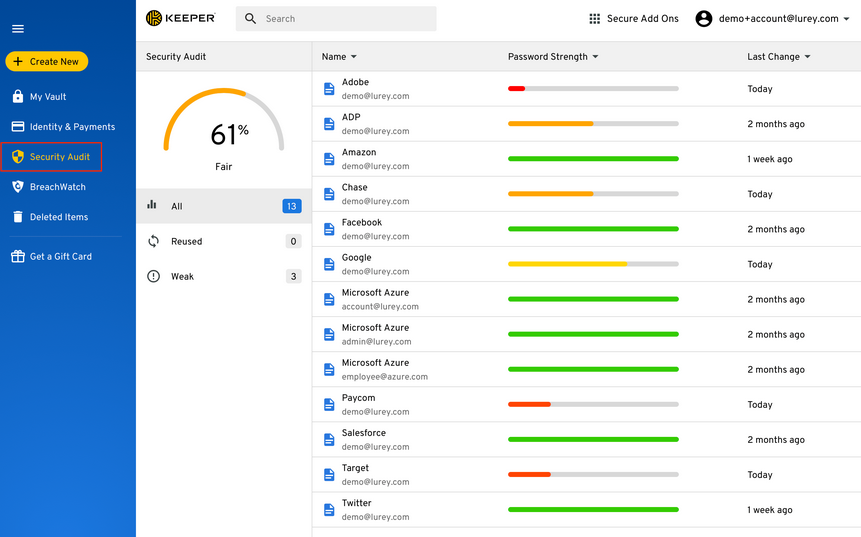Select Get a Gift Card
This screenshot has width=861, height=537.
pyautogui.click(x=60, y=256)
